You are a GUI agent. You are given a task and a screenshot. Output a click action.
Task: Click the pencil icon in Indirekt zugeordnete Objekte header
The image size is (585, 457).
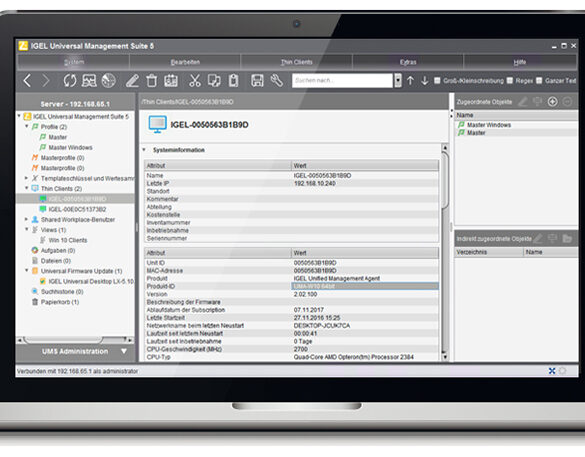point(538,238)
